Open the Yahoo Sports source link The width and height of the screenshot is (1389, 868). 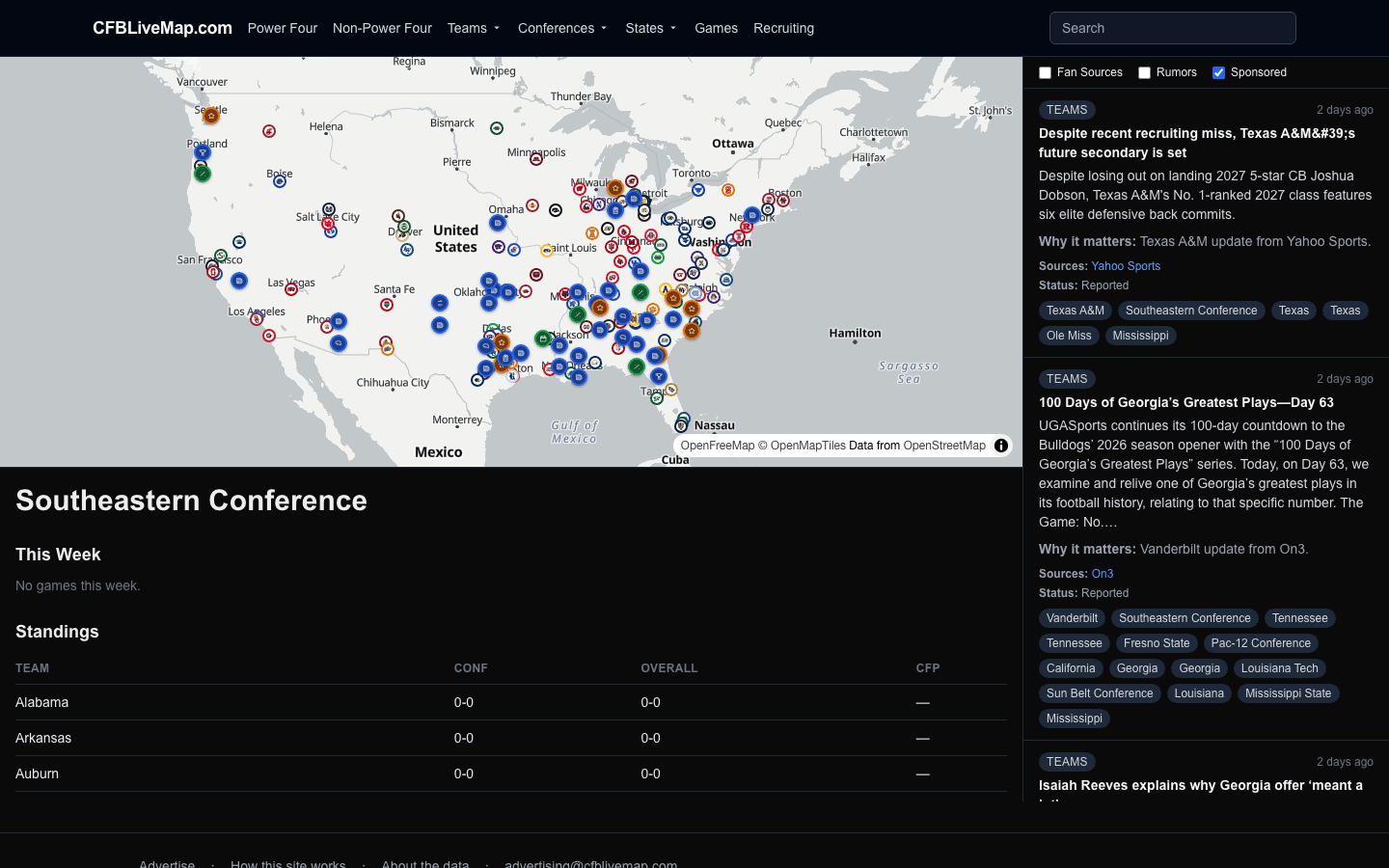tap(1126, 266)
